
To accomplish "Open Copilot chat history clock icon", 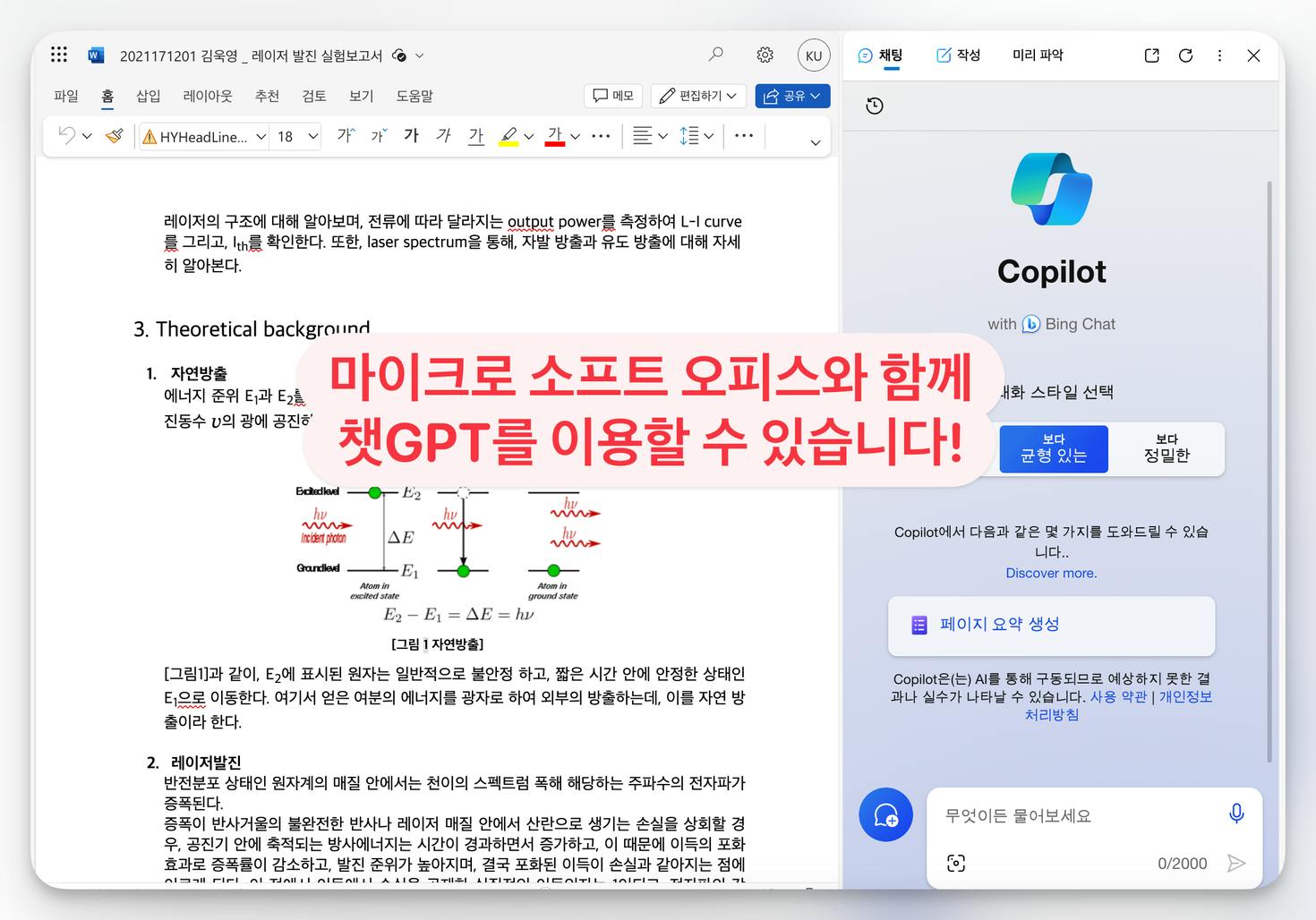I will coord(875,106).
